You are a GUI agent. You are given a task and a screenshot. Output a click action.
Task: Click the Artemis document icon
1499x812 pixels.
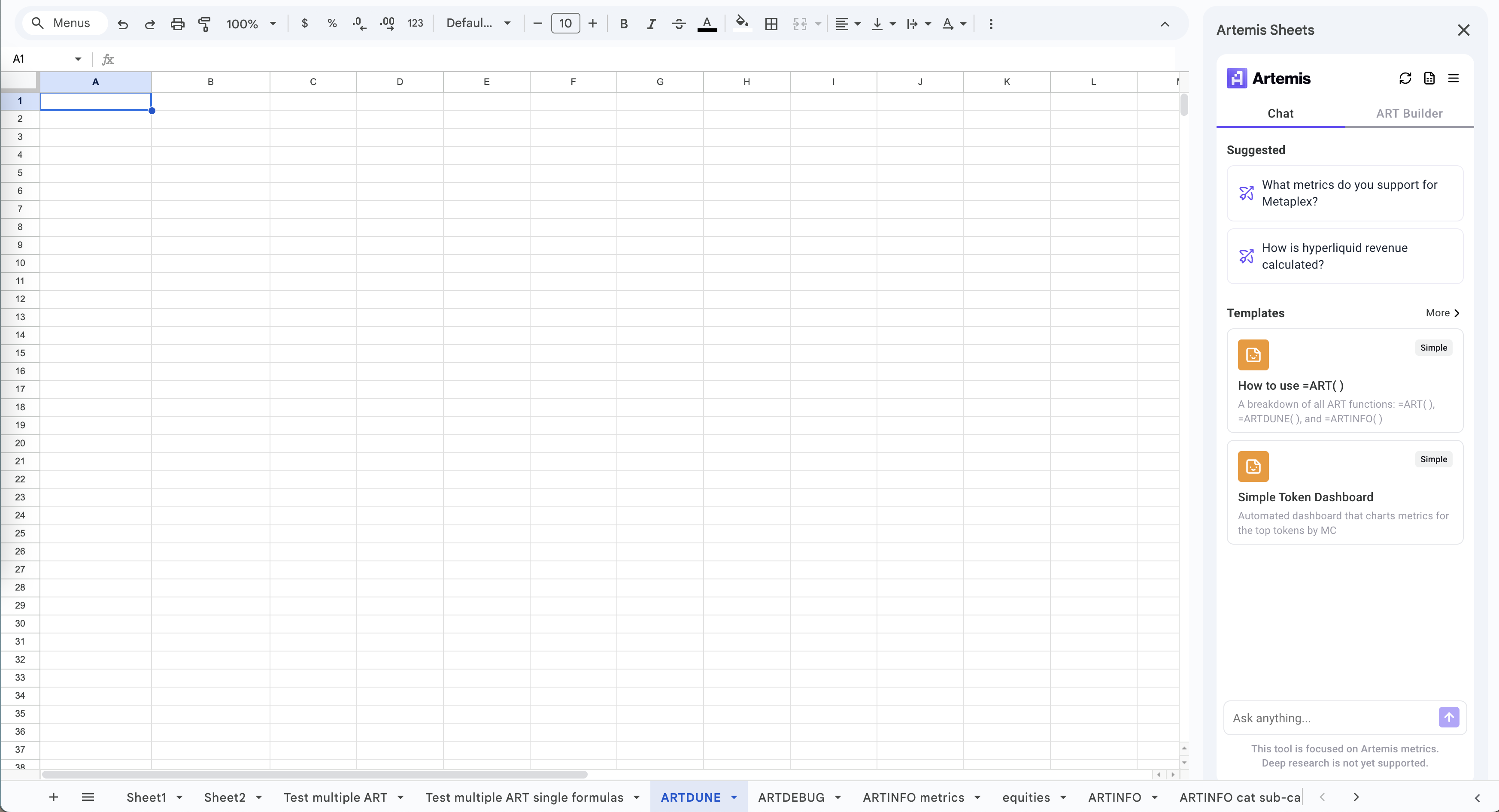1429,78
